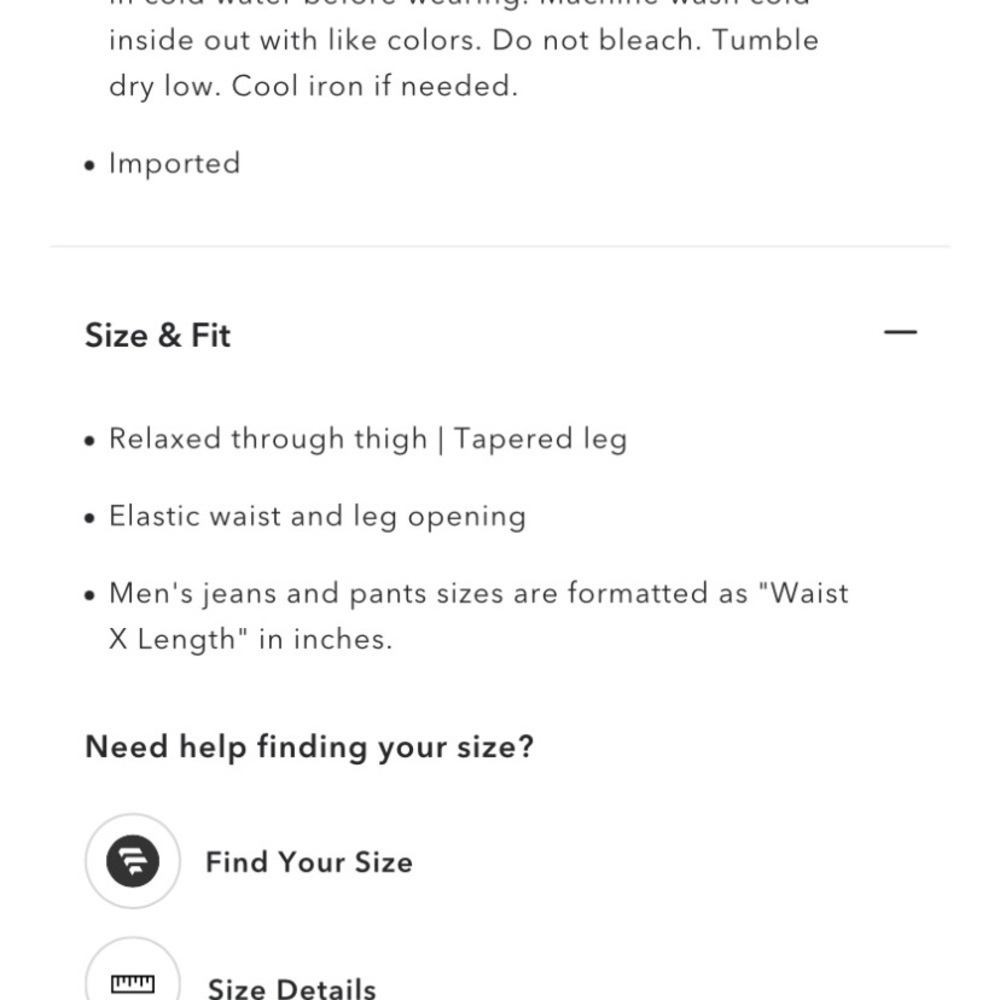Screen dimensions: 1000x1000
Task: Open the Find Your Size circular icon
Action: [133, 861]
